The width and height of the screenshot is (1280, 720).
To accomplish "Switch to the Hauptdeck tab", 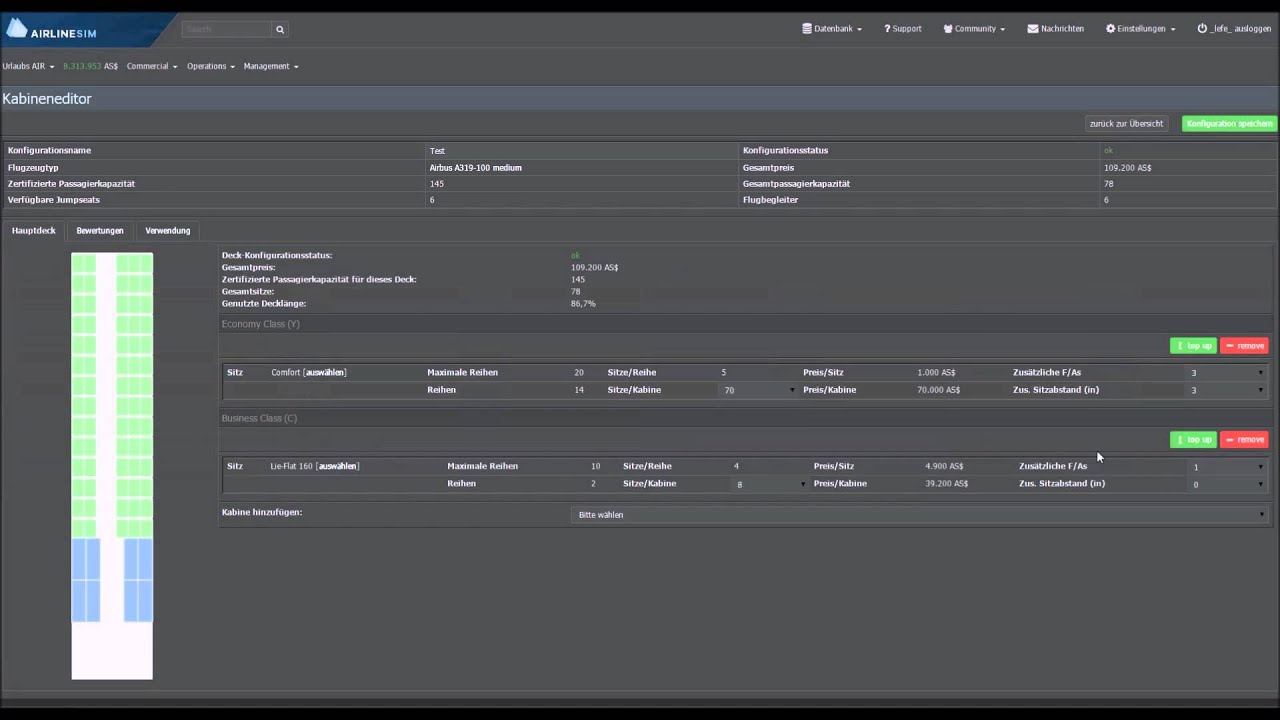I will (x=34, y=230).
